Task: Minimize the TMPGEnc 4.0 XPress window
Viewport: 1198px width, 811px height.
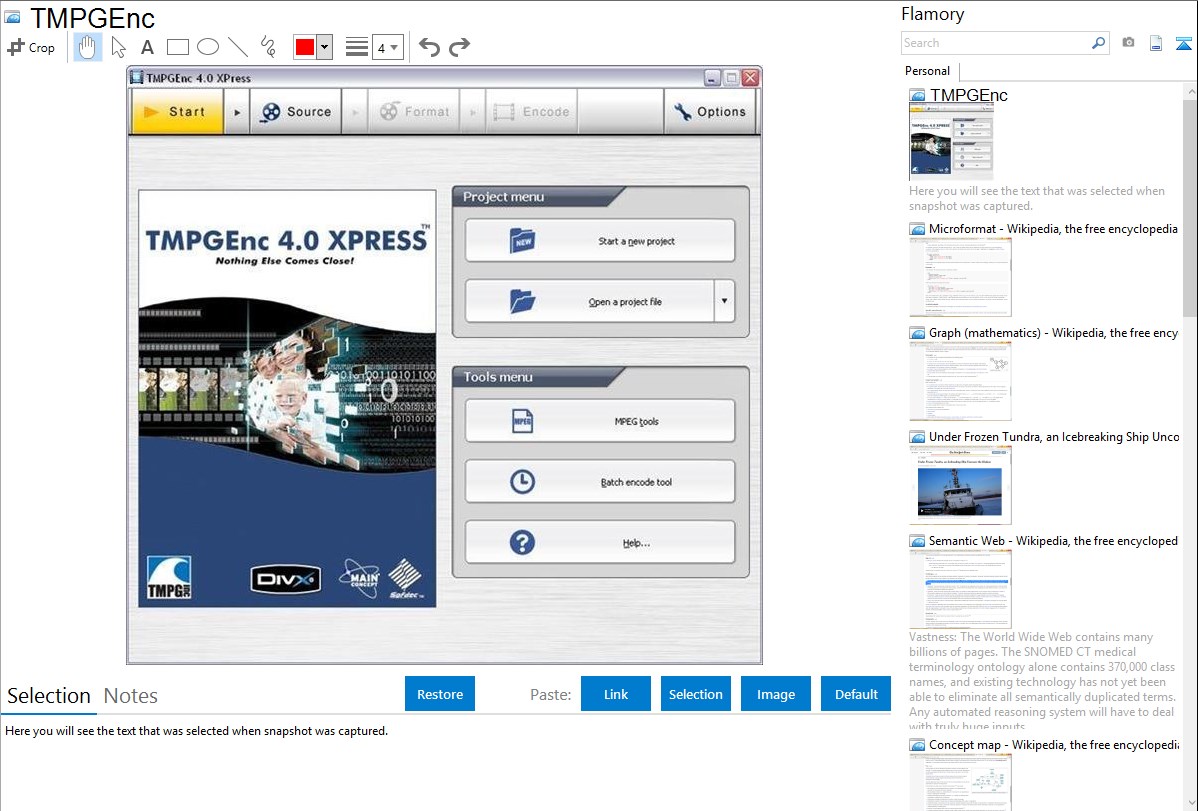Action: click(x=712, y=77)
